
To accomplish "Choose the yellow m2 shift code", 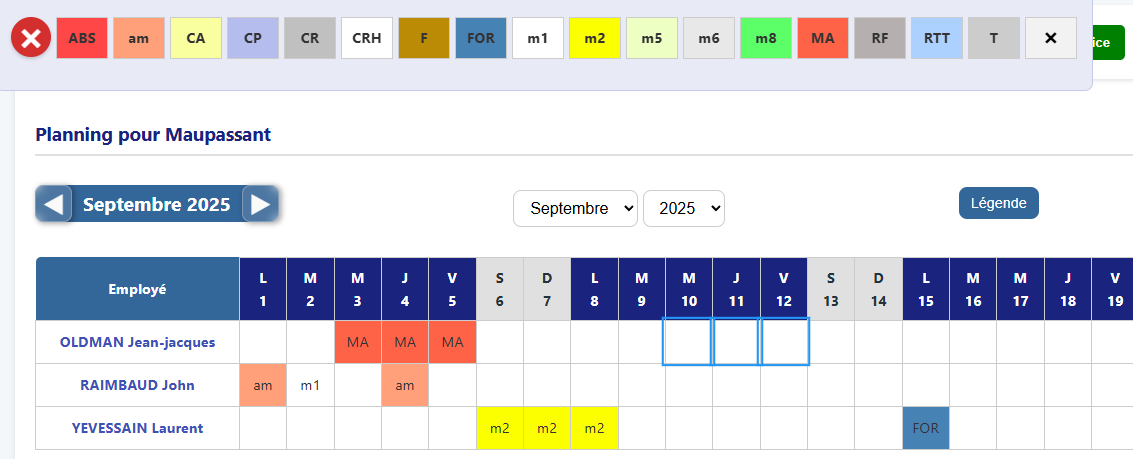I will pyautogui.click(x=595, y=38).
